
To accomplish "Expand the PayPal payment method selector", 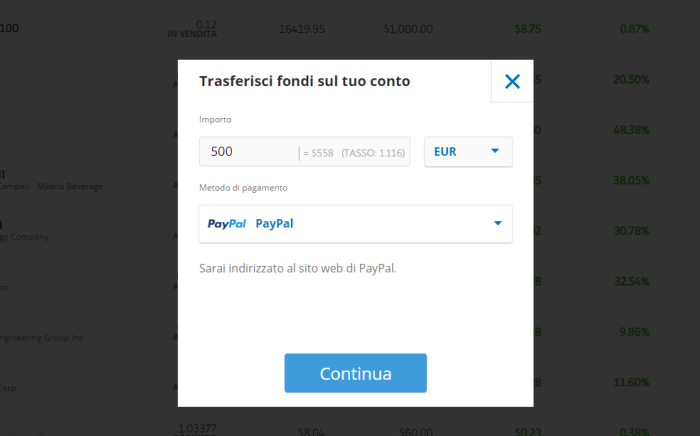I will 355,224.
